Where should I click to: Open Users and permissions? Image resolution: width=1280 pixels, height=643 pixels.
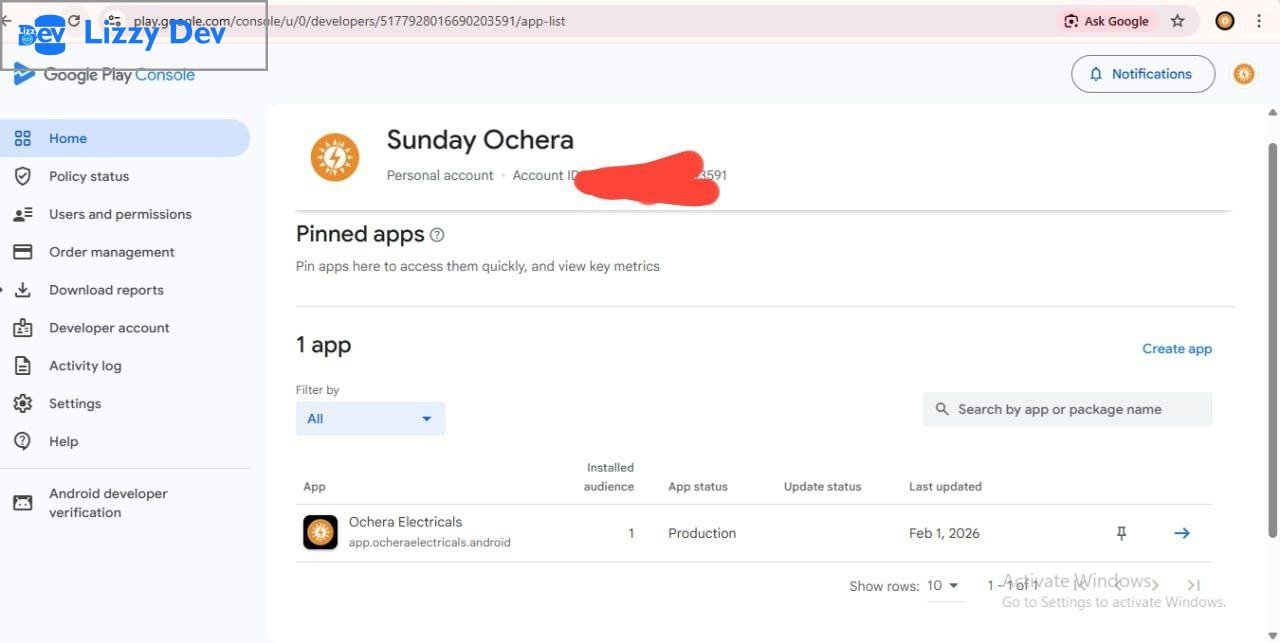(120, 214)
